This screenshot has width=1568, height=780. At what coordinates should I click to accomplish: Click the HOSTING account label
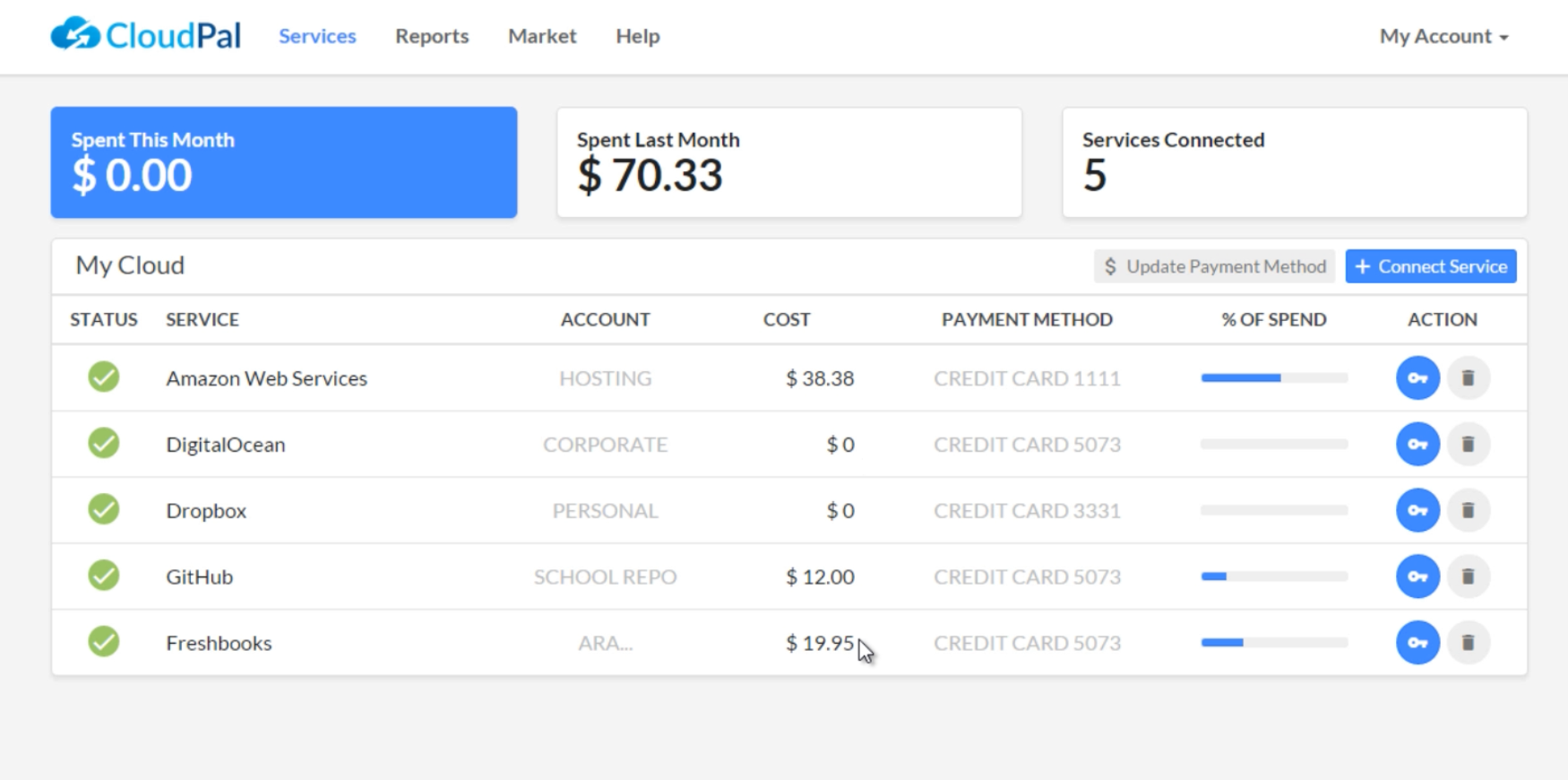(605, 378)
